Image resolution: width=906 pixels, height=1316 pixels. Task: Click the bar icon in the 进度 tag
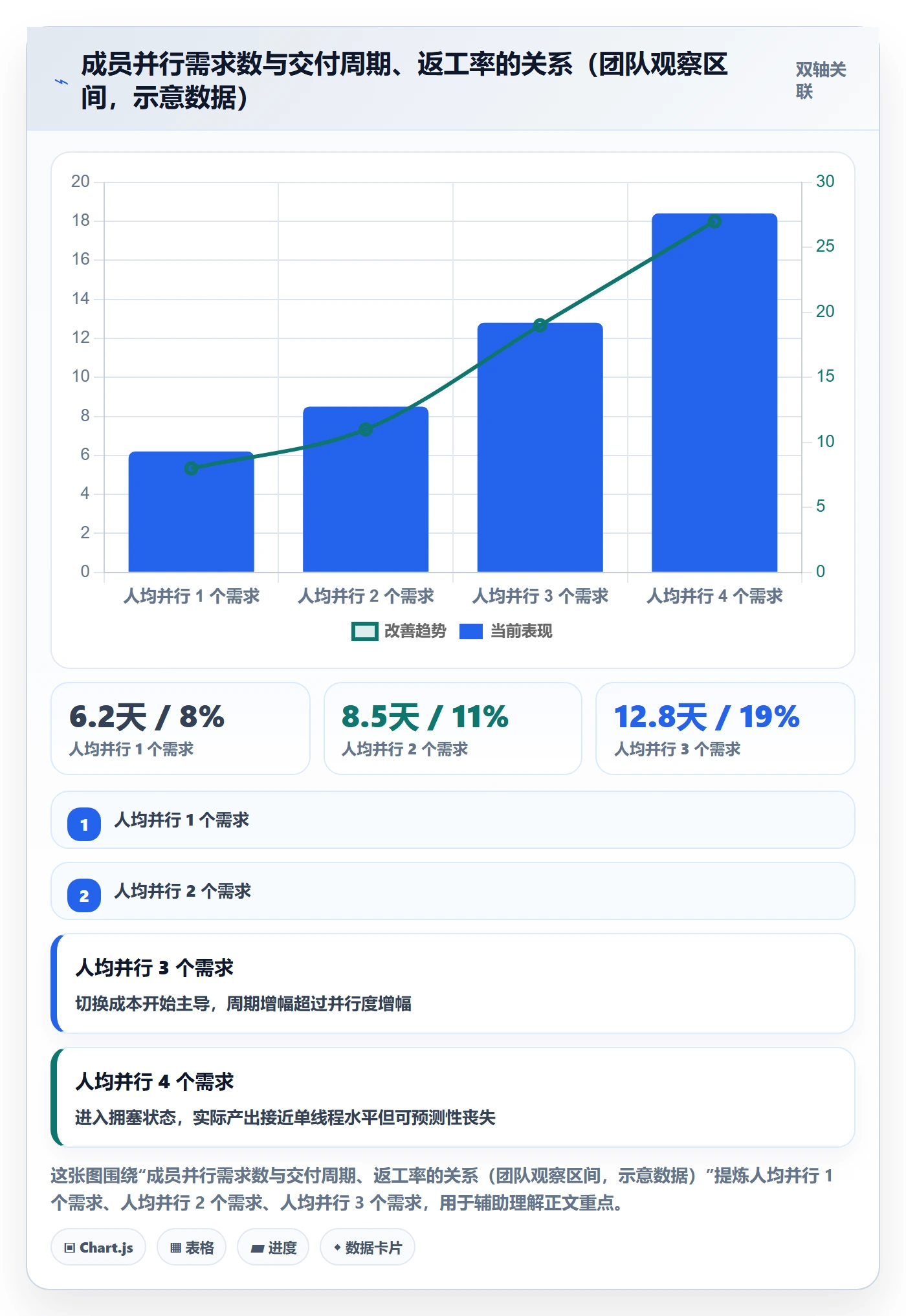point(258,1249)
